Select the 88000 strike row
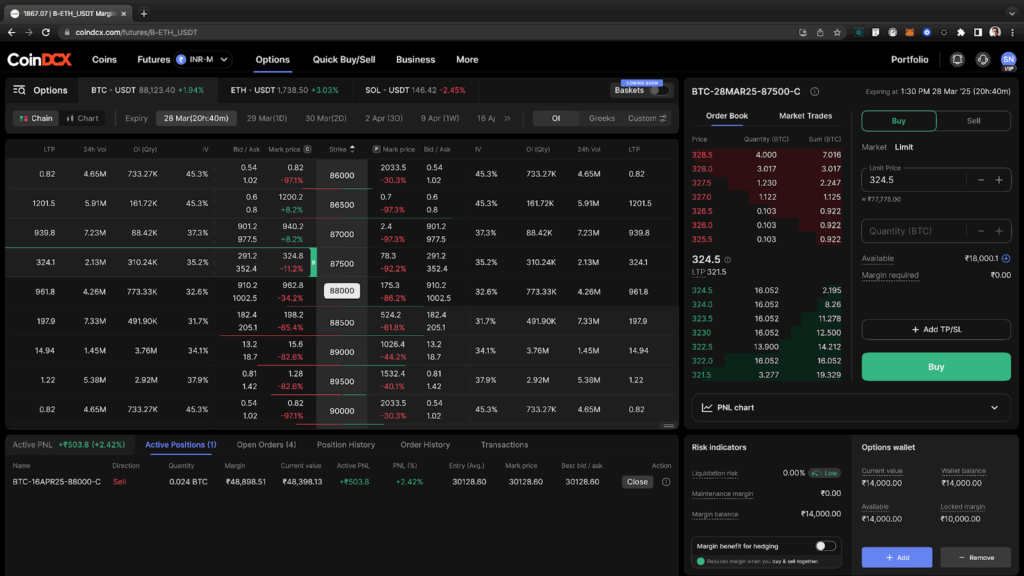 click(x=342, y=291)
